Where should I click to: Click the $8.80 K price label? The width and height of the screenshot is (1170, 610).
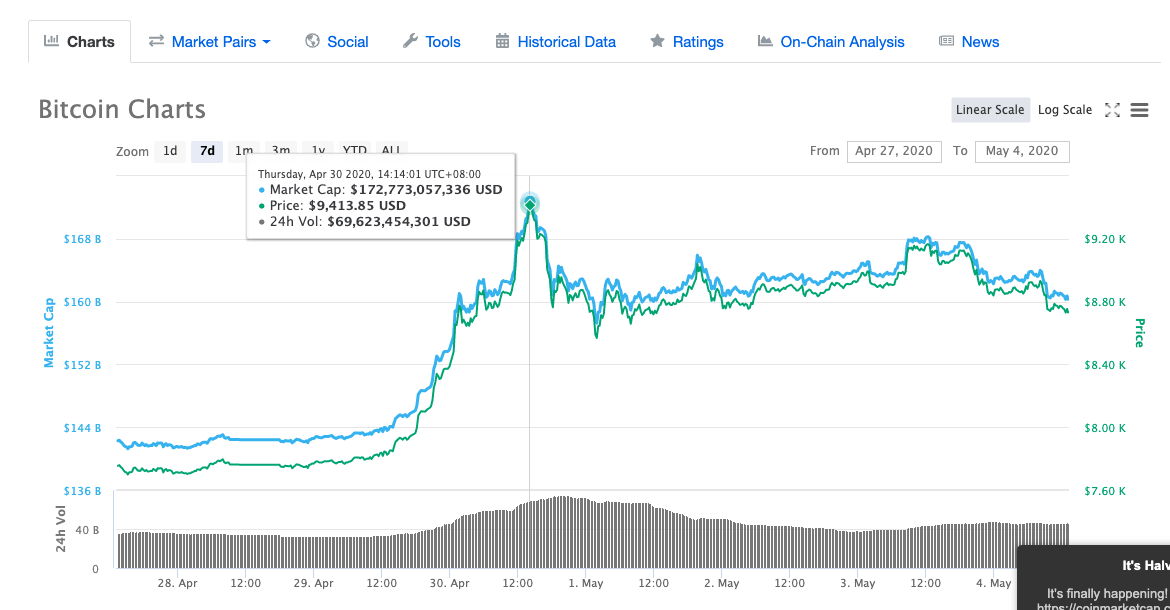click(1105, 302)
